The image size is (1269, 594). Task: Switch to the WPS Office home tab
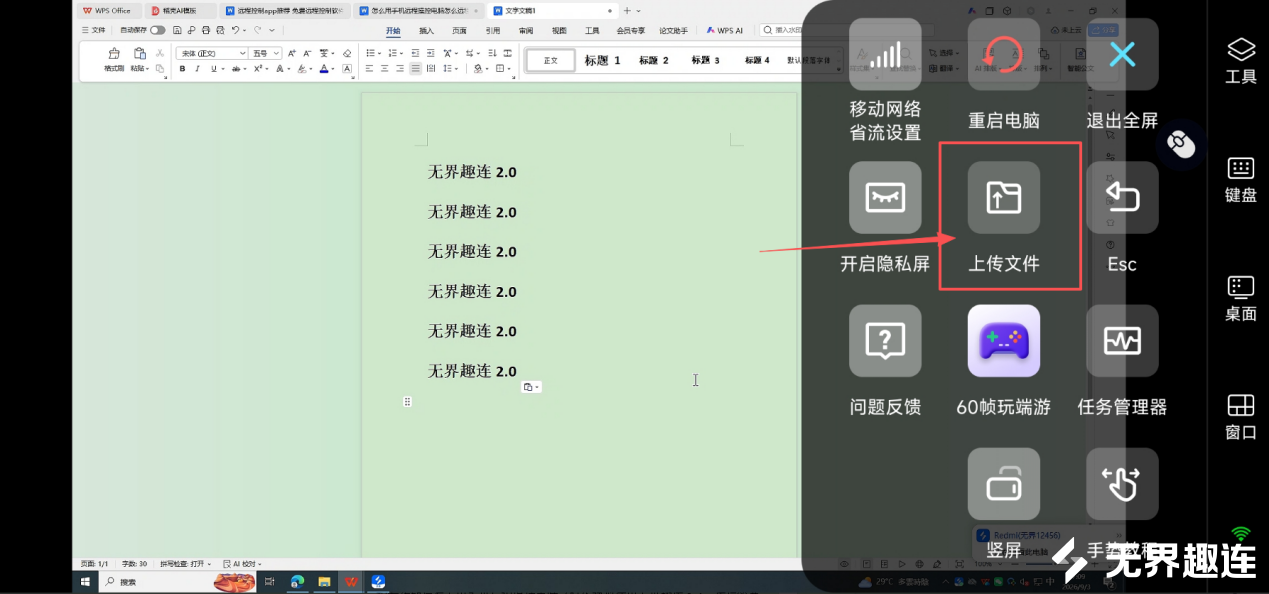(x=107, y=10)
